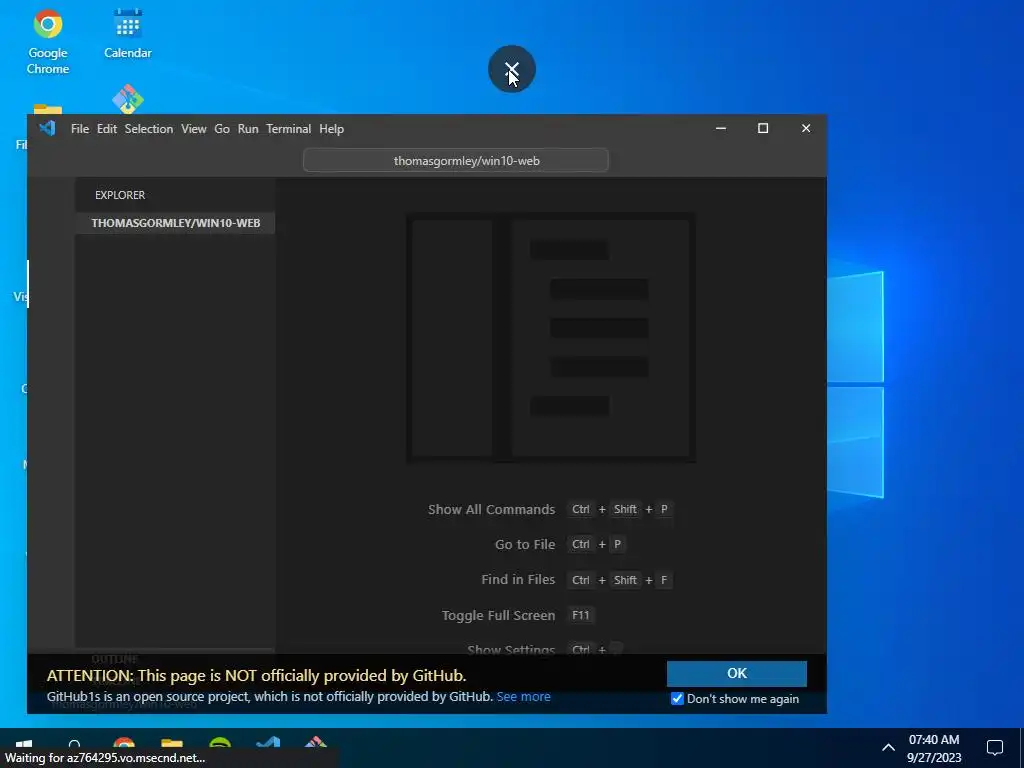Open the Selection menu
The height and width of the screenshot is (768, 1024).
click(149, 129)
